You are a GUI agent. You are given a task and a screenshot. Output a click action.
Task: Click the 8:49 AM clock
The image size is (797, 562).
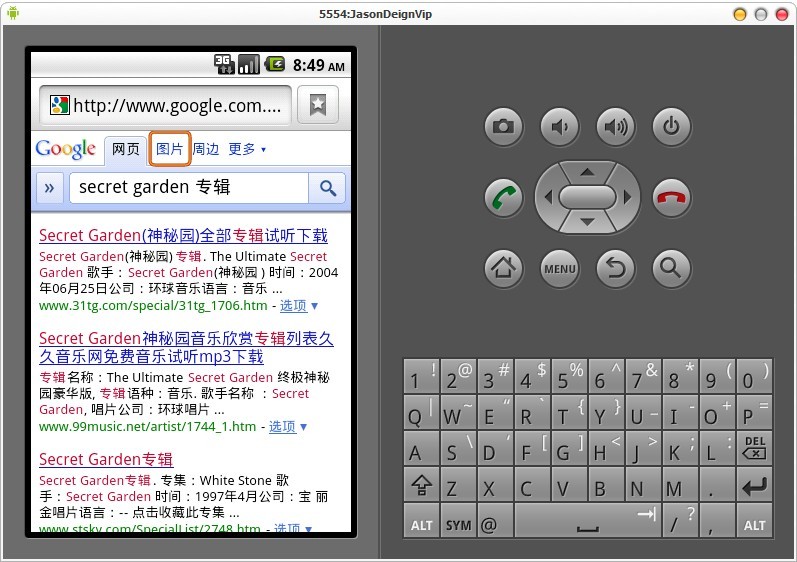pyautogui.click(x=319, y=65)
